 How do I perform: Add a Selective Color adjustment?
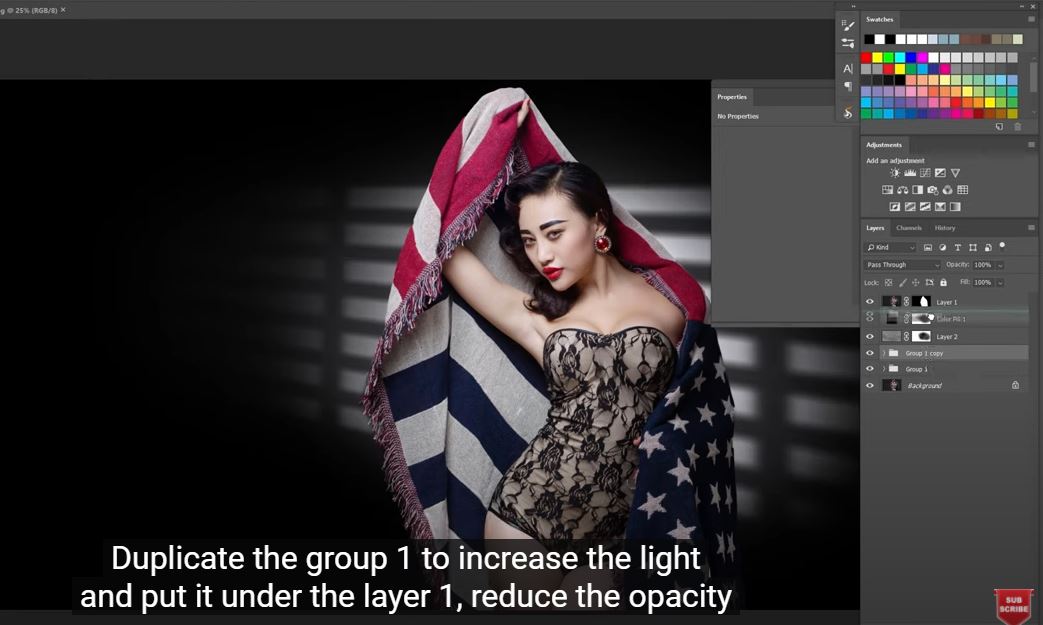pyautogui.click(x=940, y=207)
